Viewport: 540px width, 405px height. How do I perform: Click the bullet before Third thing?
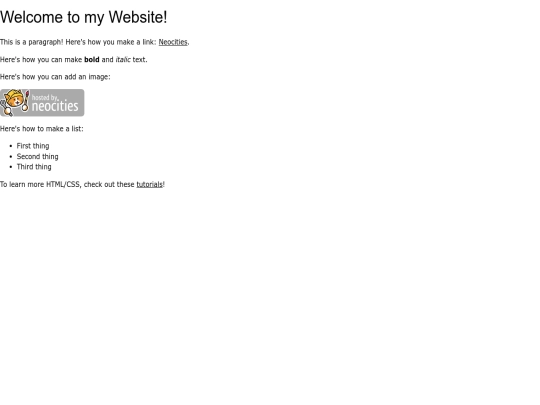11,167
